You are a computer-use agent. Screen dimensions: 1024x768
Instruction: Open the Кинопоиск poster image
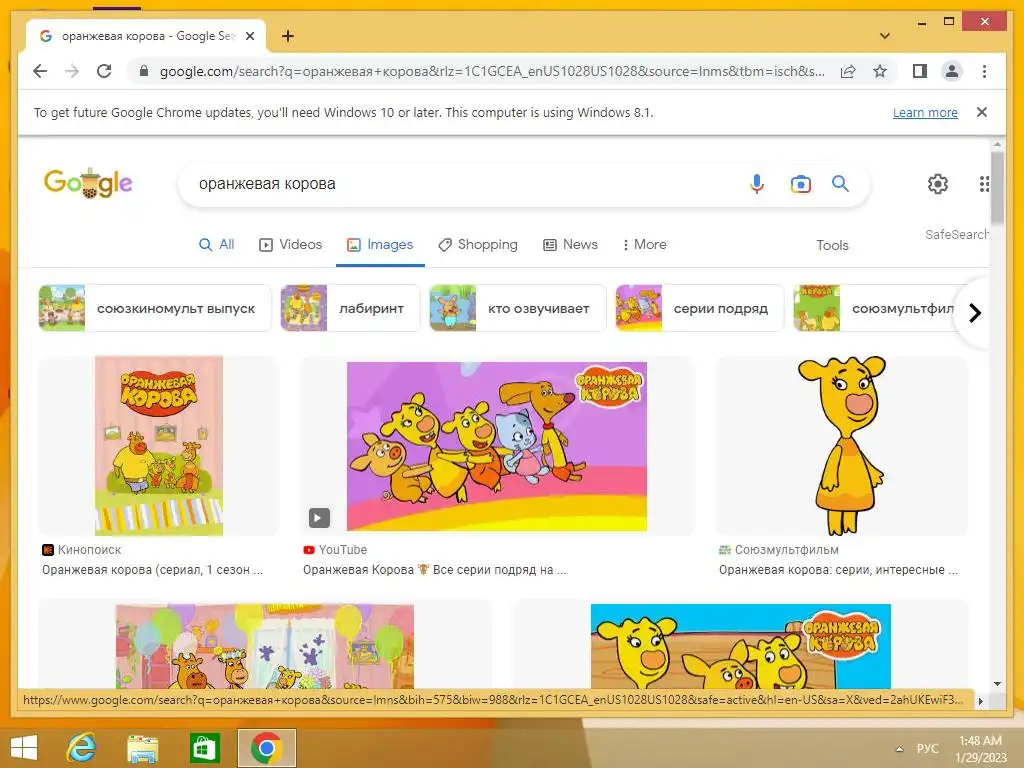click(x=159, y=446)
